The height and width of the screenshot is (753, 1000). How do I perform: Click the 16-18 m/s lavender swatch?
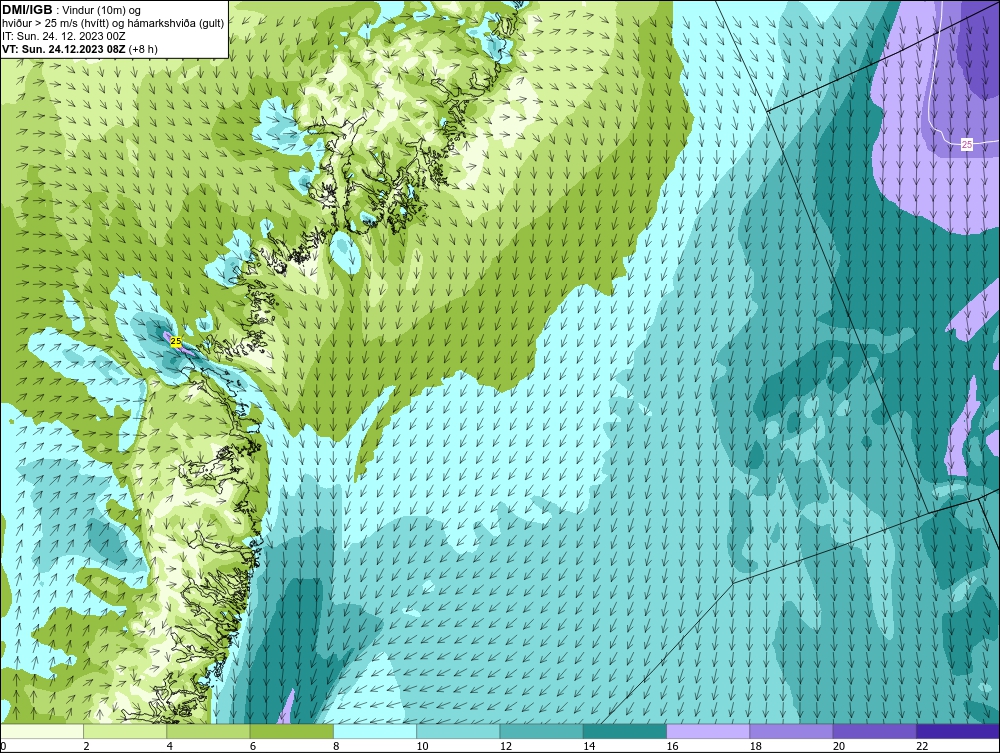(x=708, y=731)
